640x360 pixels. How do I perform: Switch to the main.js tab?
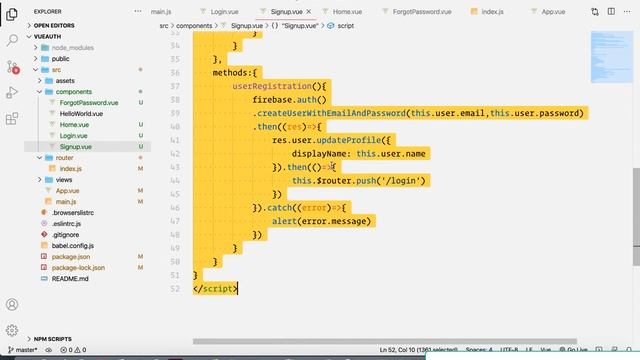[x=161, y=12]
